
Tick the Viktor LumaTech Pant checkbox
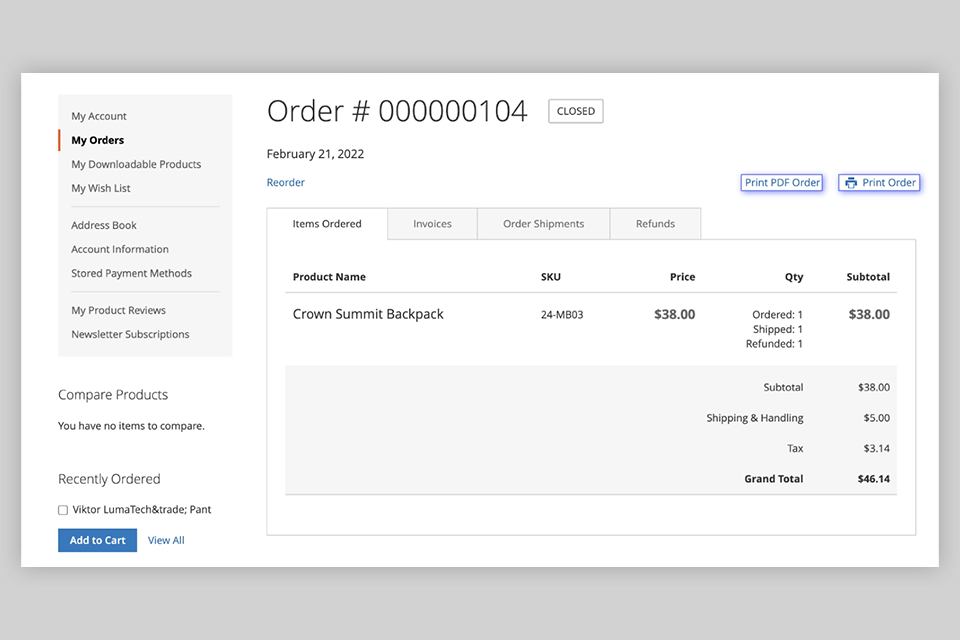tap(63, 510)
